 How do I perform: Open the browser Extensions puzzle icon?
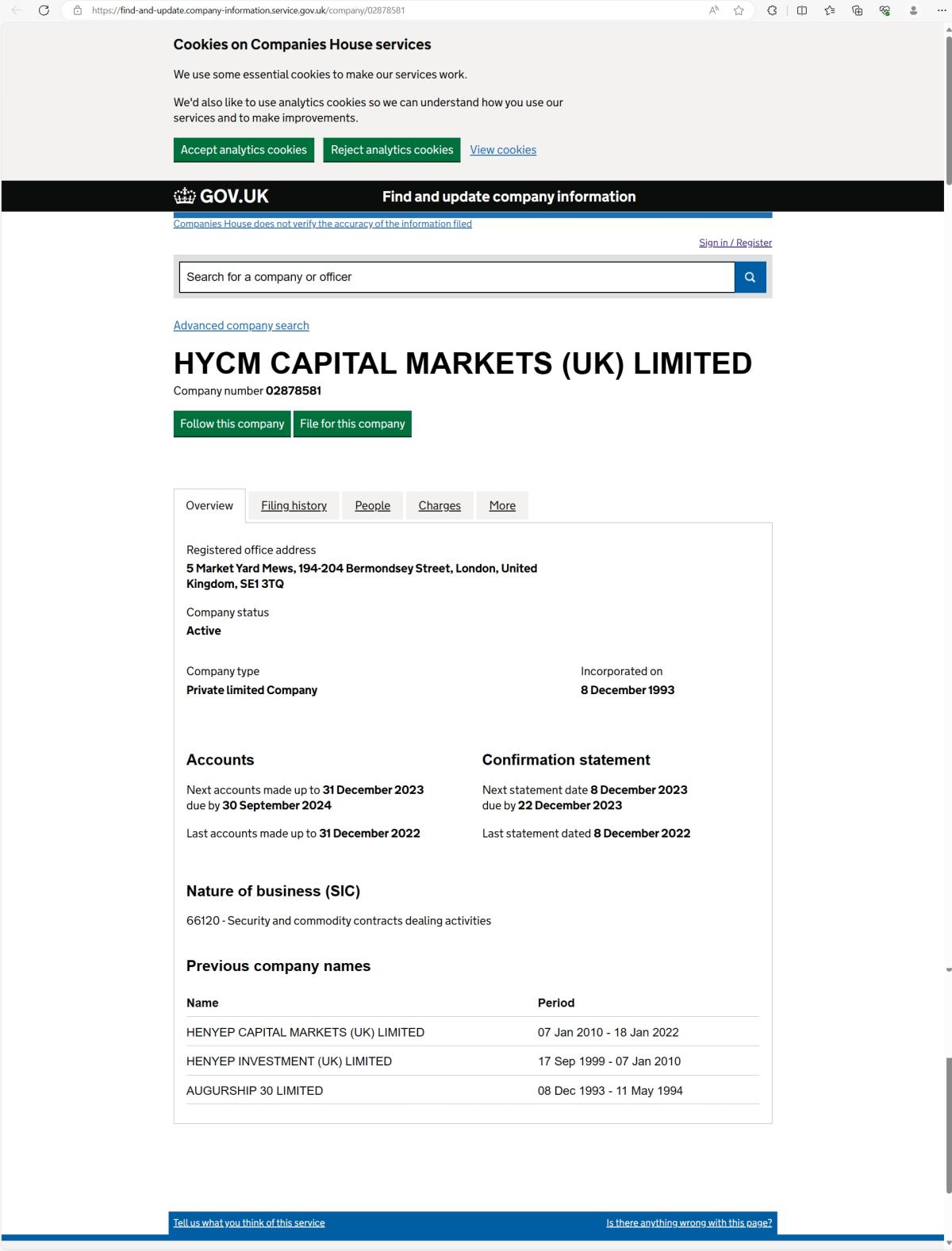pos(772,10)
